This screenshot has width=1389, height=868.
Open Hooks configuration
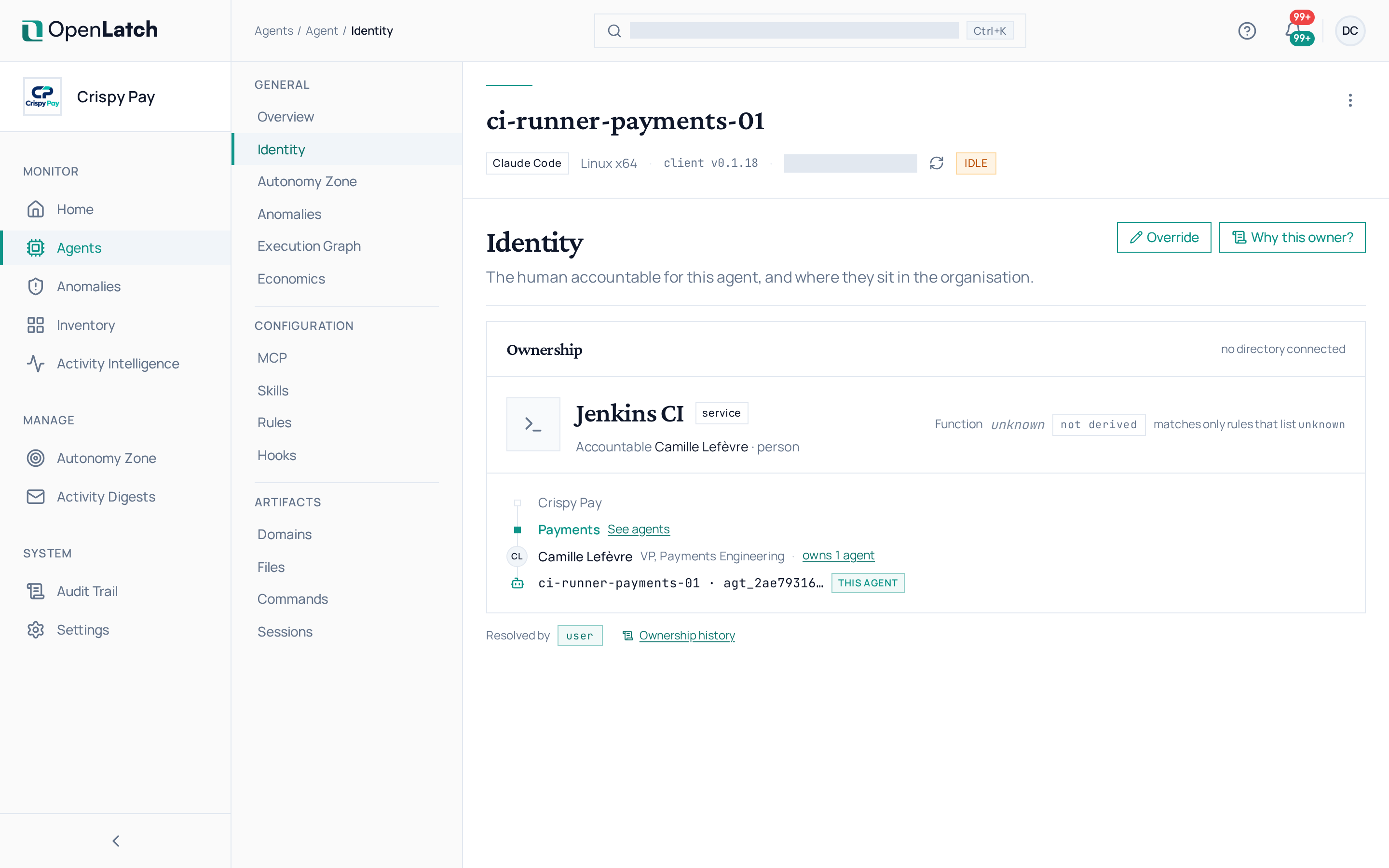point(347,455)
